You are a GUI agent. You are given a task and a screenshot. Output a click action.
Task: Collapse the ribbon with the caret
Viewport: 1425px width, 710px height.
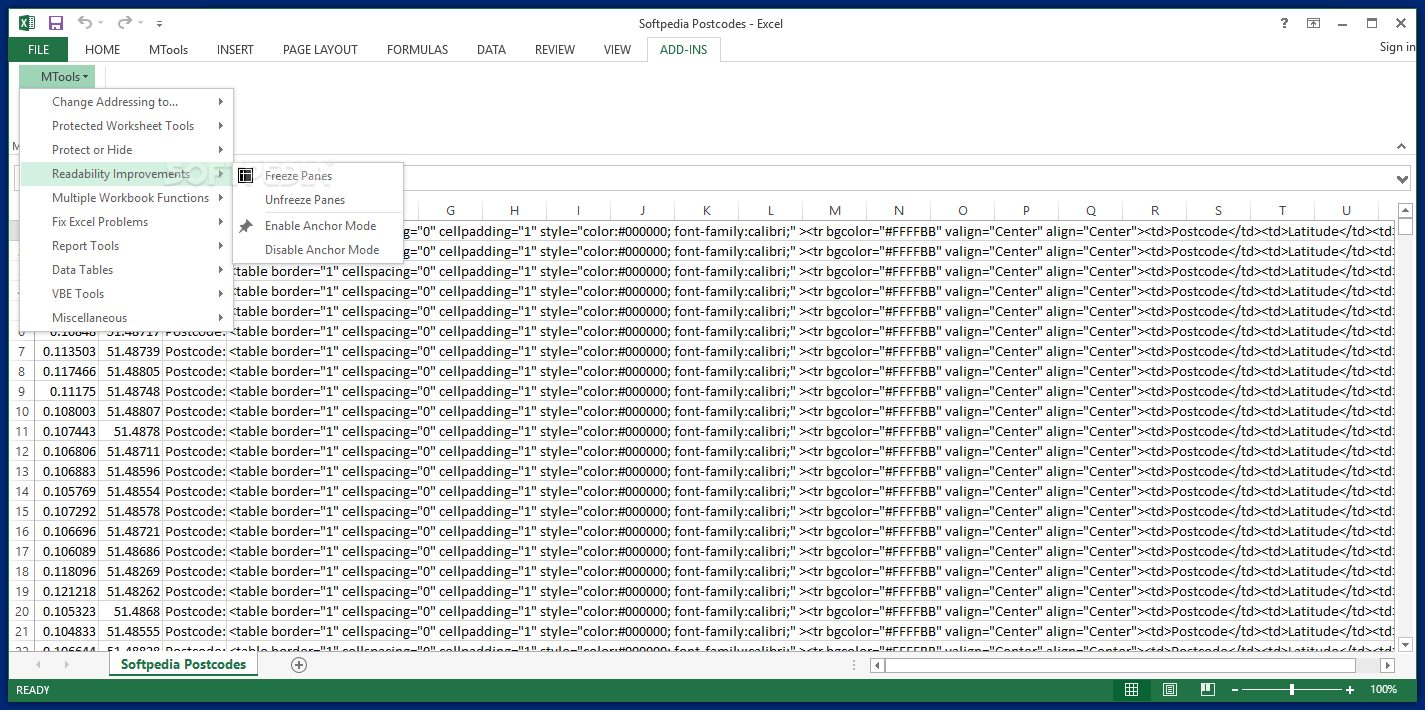point(1402,146)
